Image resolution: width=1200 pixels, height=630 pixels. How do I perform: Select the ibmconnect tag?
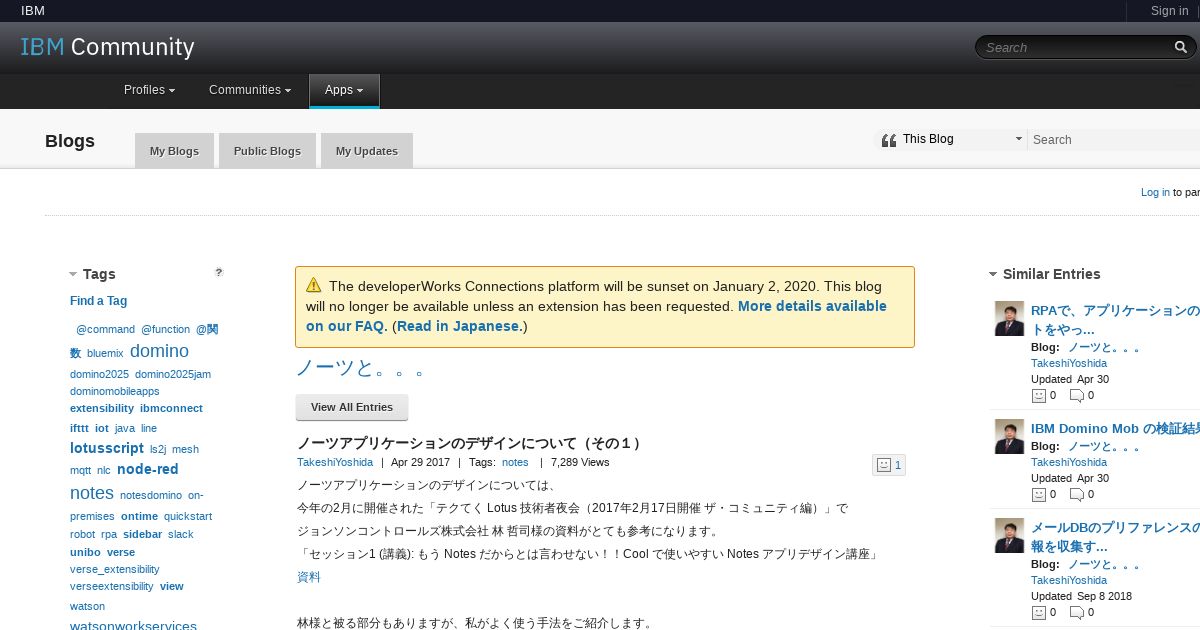tap(171, 408)
